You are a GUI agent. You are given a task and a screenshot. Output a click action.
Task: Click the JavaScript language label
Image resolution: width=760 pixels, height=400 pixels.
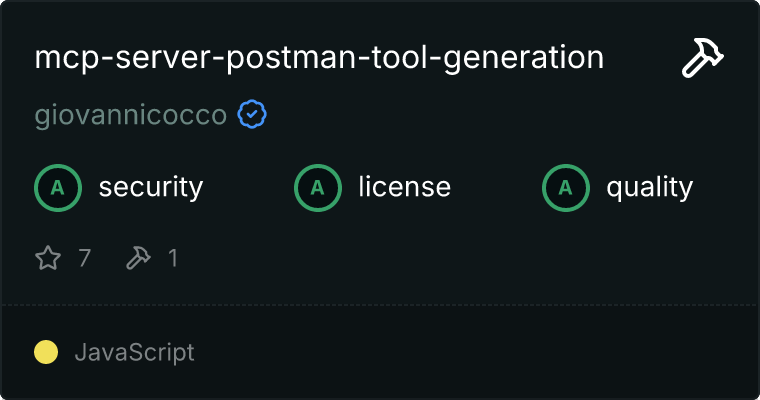click(135, 352)
